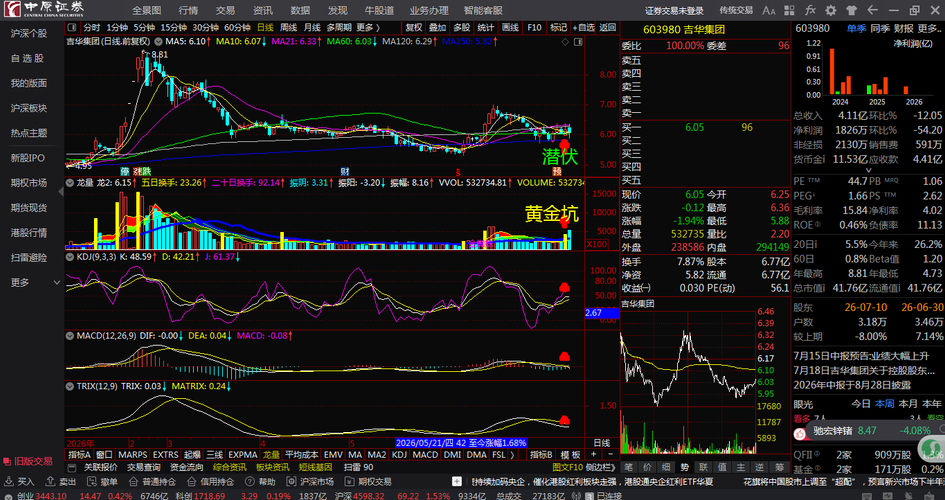Toggle the MA5 indicator dot

pos(159,42)
